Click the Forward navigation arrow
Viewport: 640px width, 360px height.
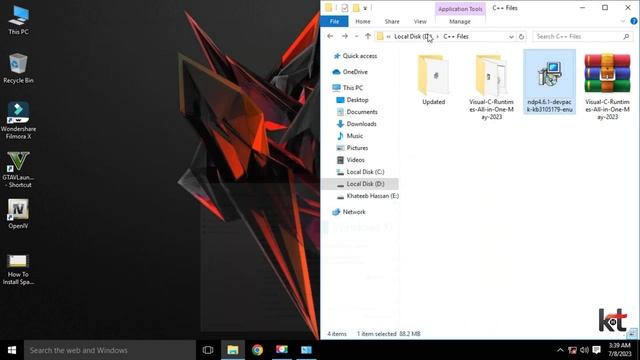[x=344, y=36]
